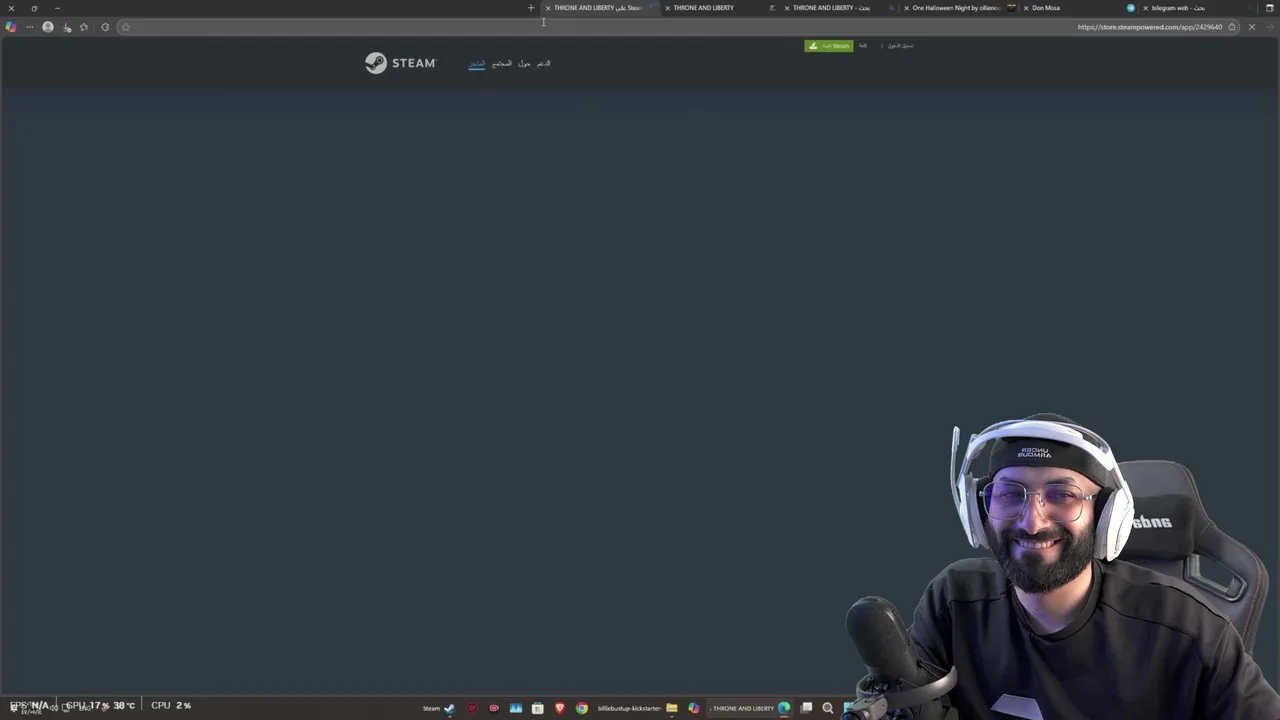Switch to second 'THRONE AND LIBERTY' tab
Screen dimensions: 1280x720
click(x=720, y=8)
